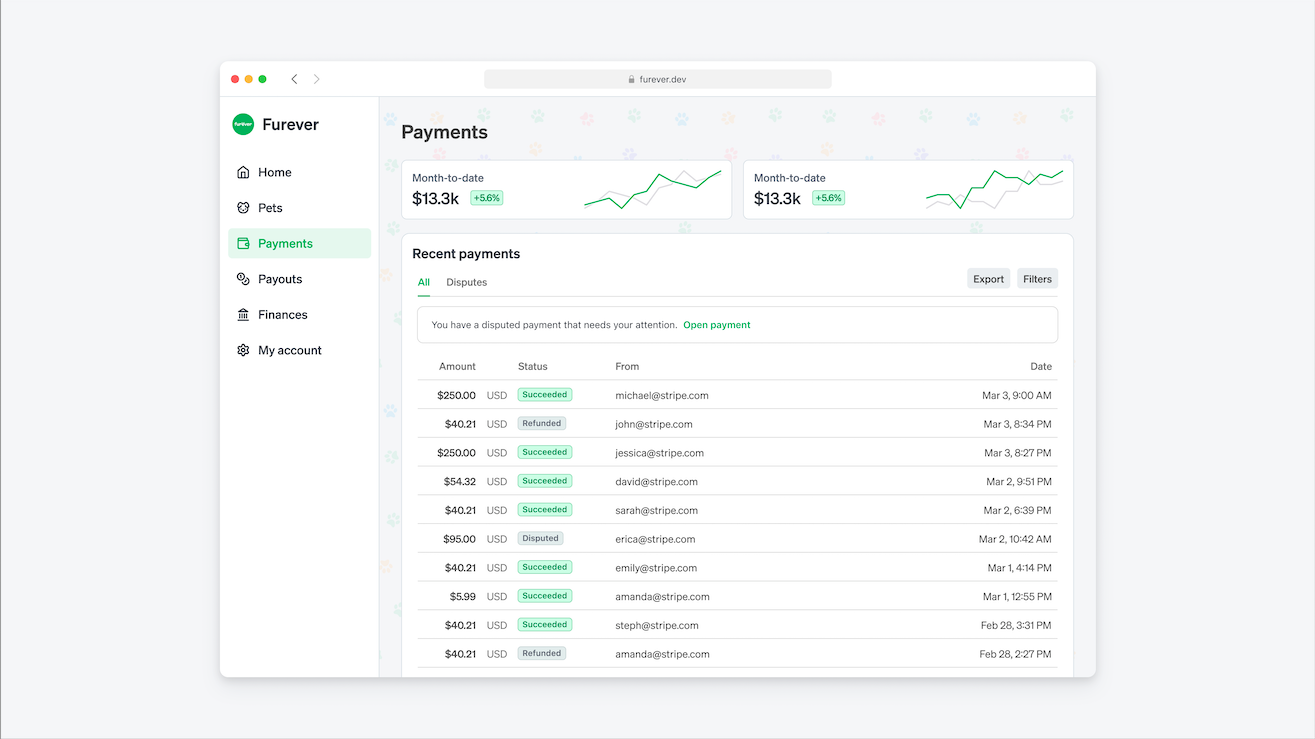Open the disputed payment via Open payment link
This screenshot has width=1315, height=739.
(x=716, y=324)
